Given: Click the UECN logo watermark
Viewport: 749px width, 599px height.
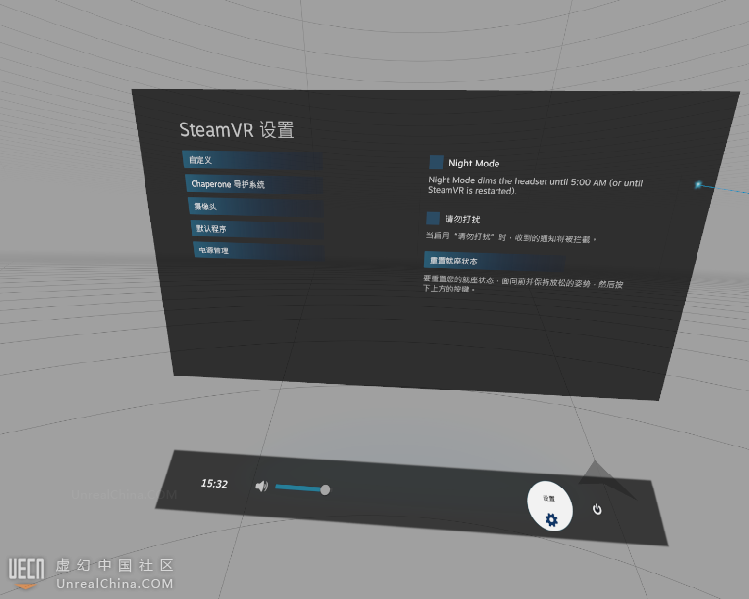Looking at the screenshot, I should pos(27,569).
